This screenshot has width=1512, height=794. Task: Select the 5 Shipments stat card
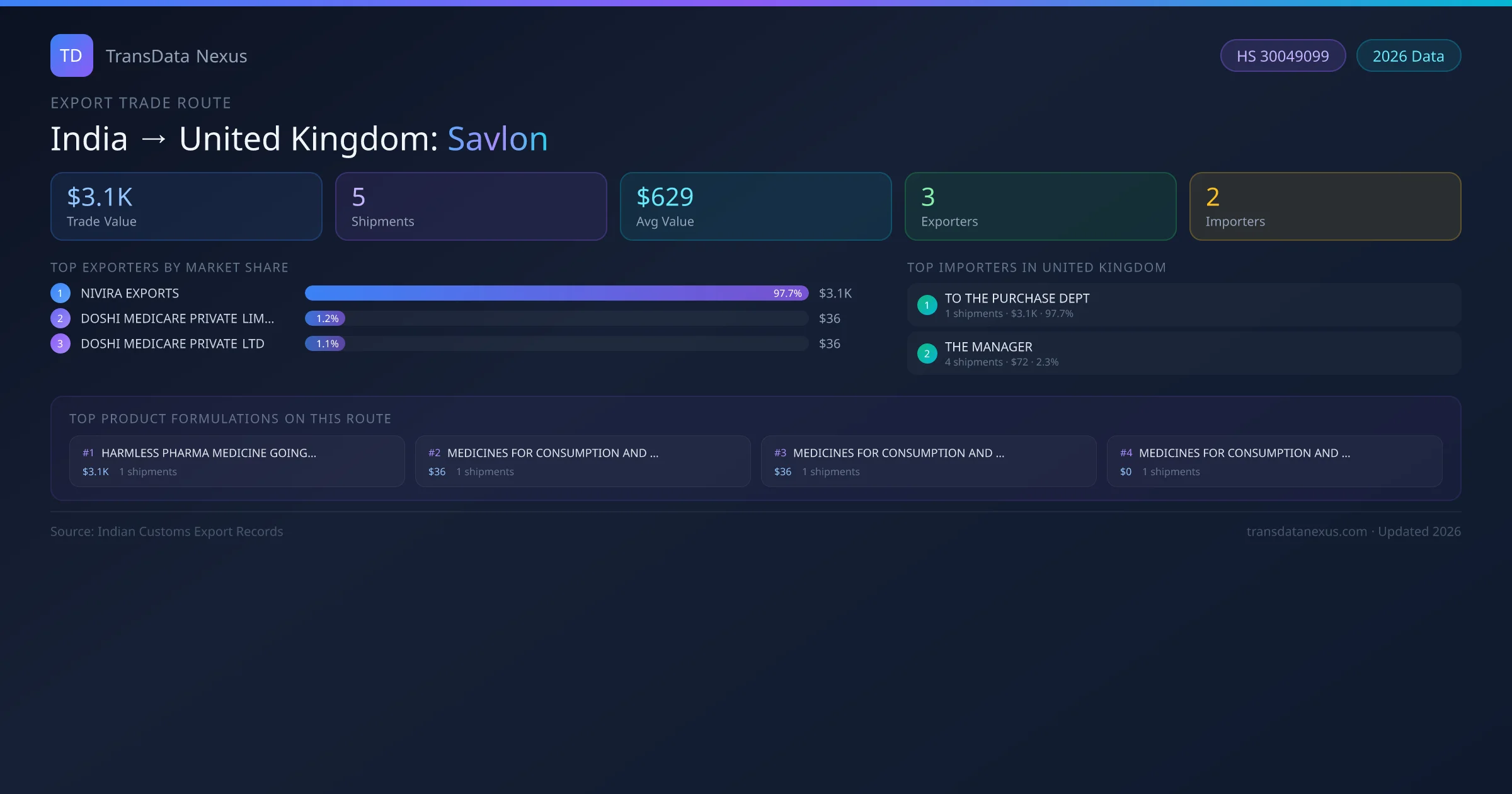471,206
